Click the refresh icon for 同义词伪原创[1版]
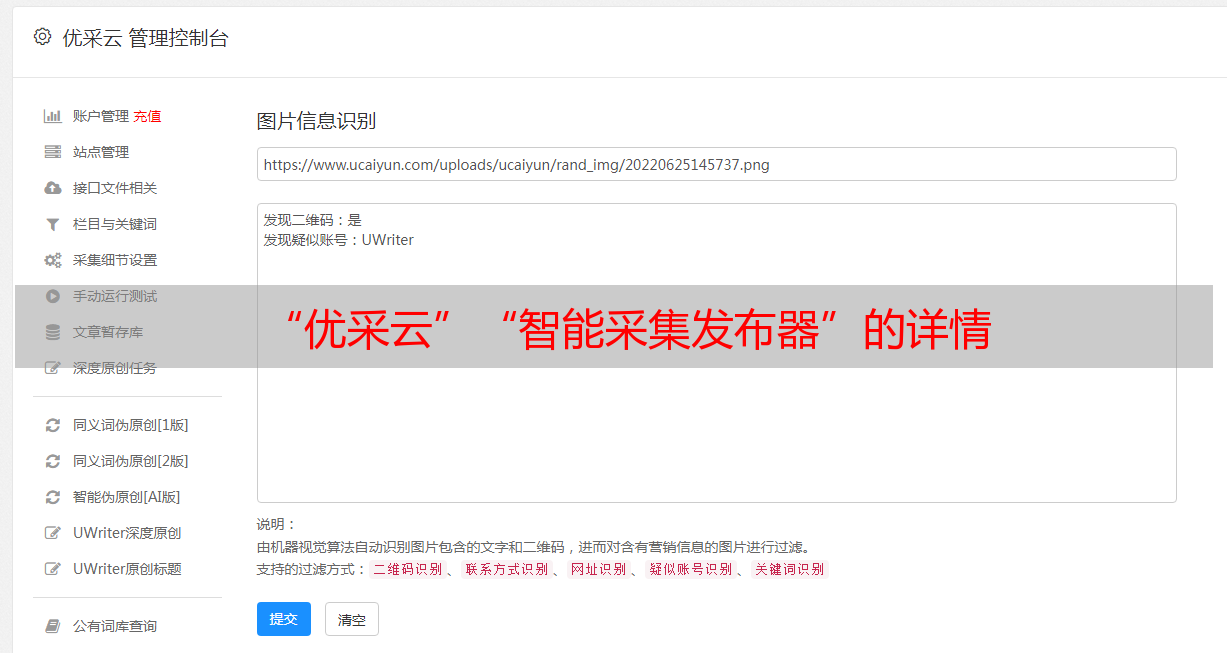The width and height of the screenshot is (1227, 653). click(53, 425)
